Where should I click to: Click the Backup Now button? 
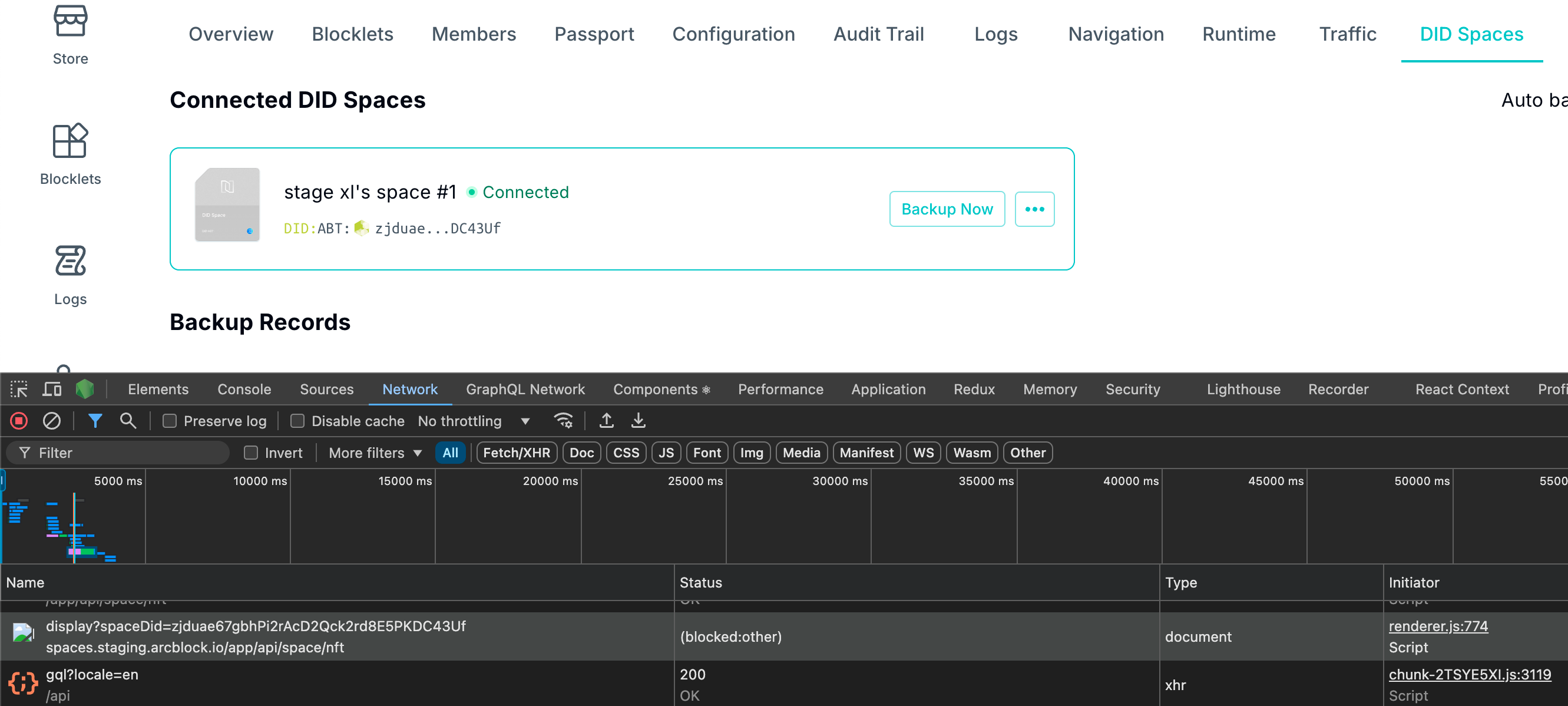pyautogui.click(x=947, y=209)
